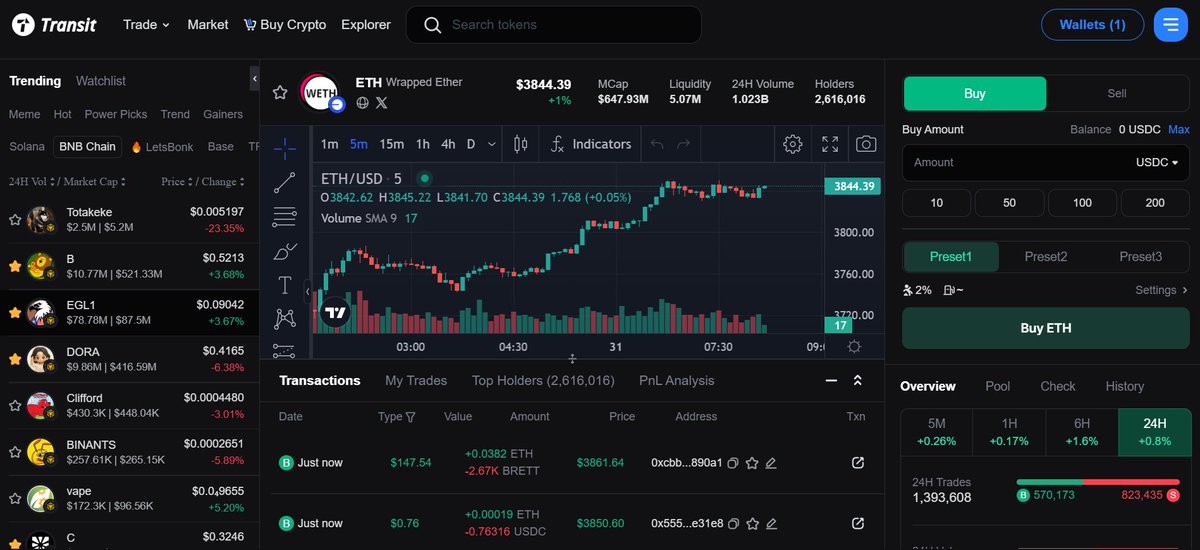Open the Fibonacci retracement tool

tap(285, 216)
